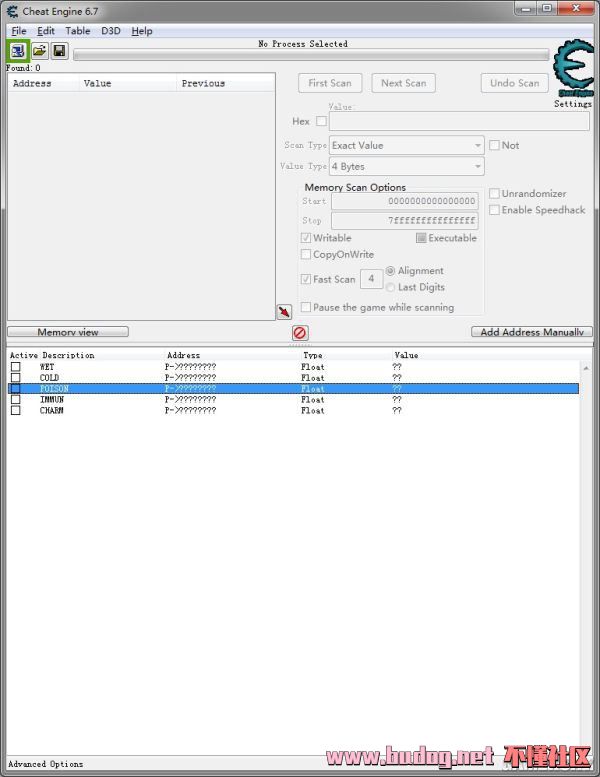Click Add Address Manually button
Screen dimensions: 600x777
532,332
